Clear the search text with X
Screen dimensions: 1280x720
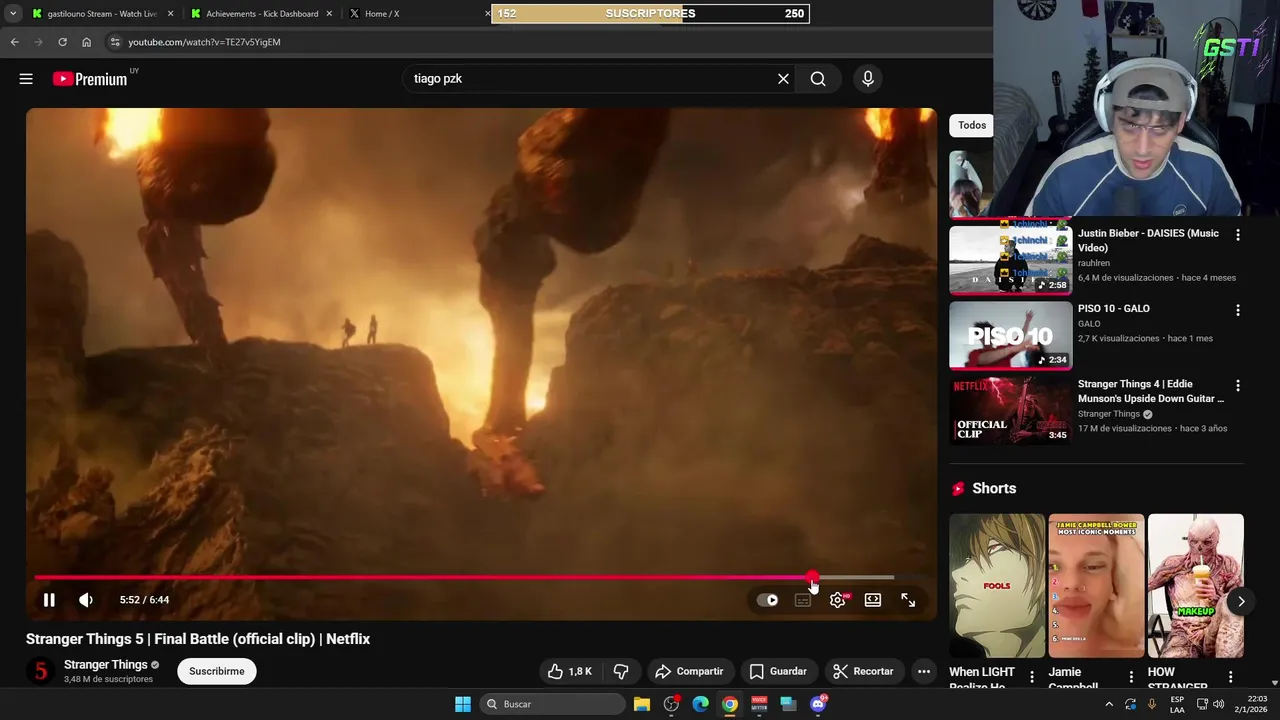click(783, 79)
